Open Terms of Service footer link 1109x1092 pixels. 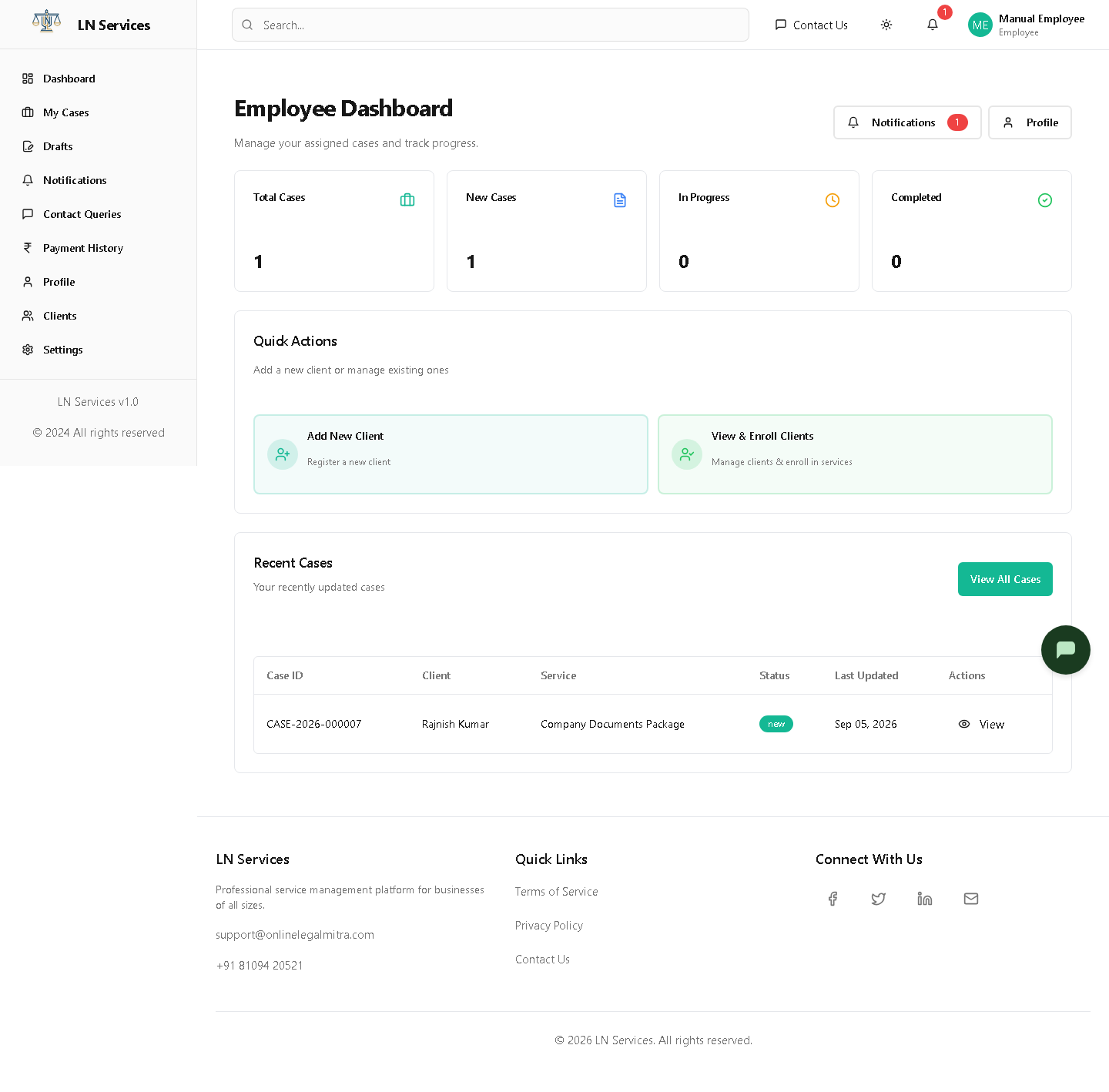point(556,892)
